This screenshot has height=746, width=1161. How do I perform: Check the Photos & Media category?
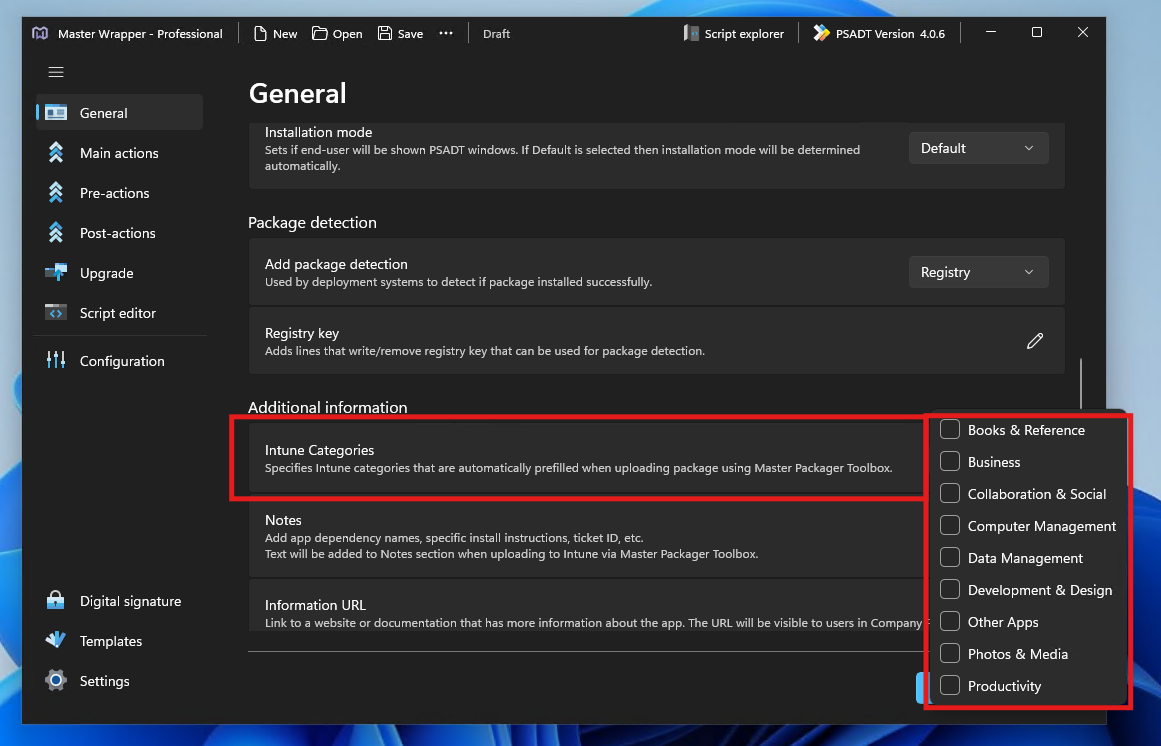[950, 653]
